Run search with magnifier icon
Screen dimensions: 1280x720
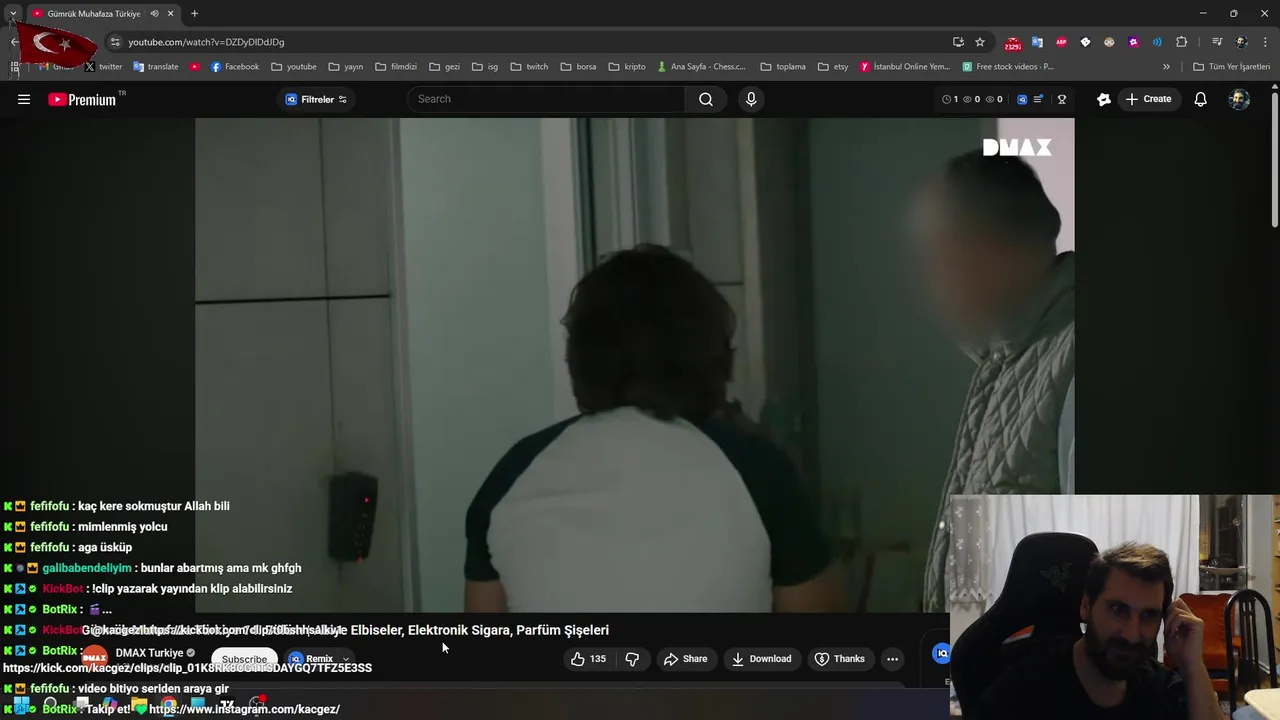[x=706, y=99]
